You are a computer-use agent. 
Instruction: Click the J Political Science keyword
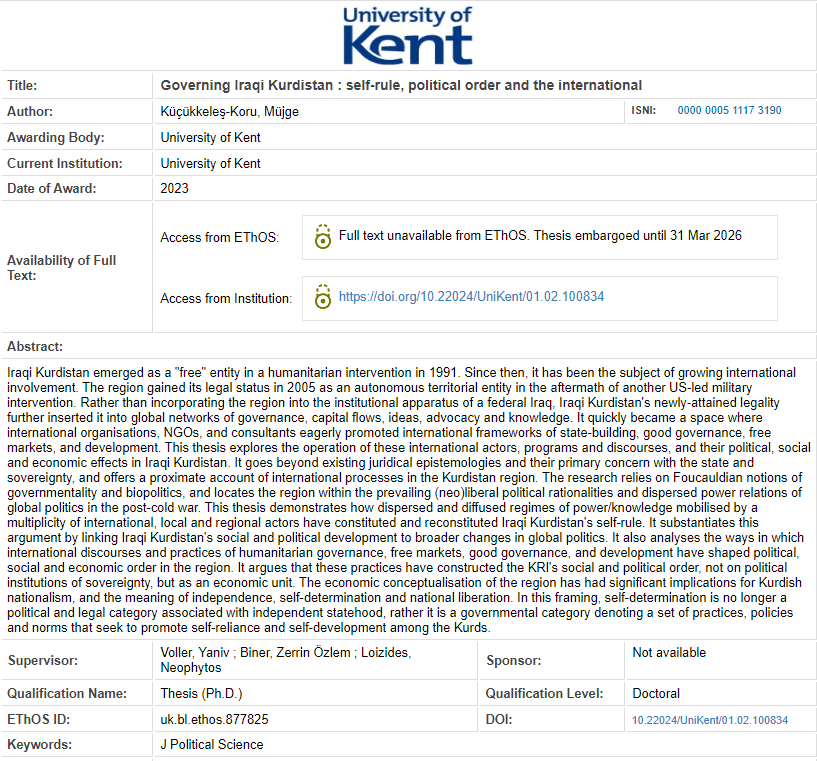click(x=211, y=744)
